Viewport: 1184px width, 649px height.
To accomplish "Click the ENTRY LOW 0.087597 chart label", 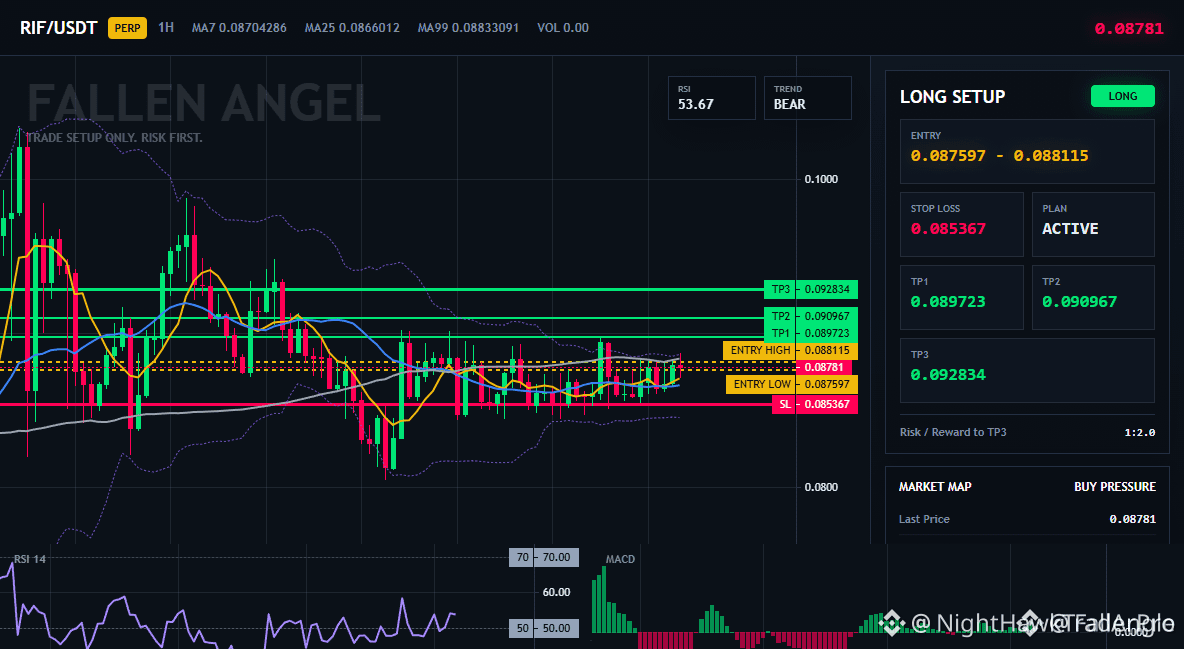I will pyautogui.click(x=792, y=384).
